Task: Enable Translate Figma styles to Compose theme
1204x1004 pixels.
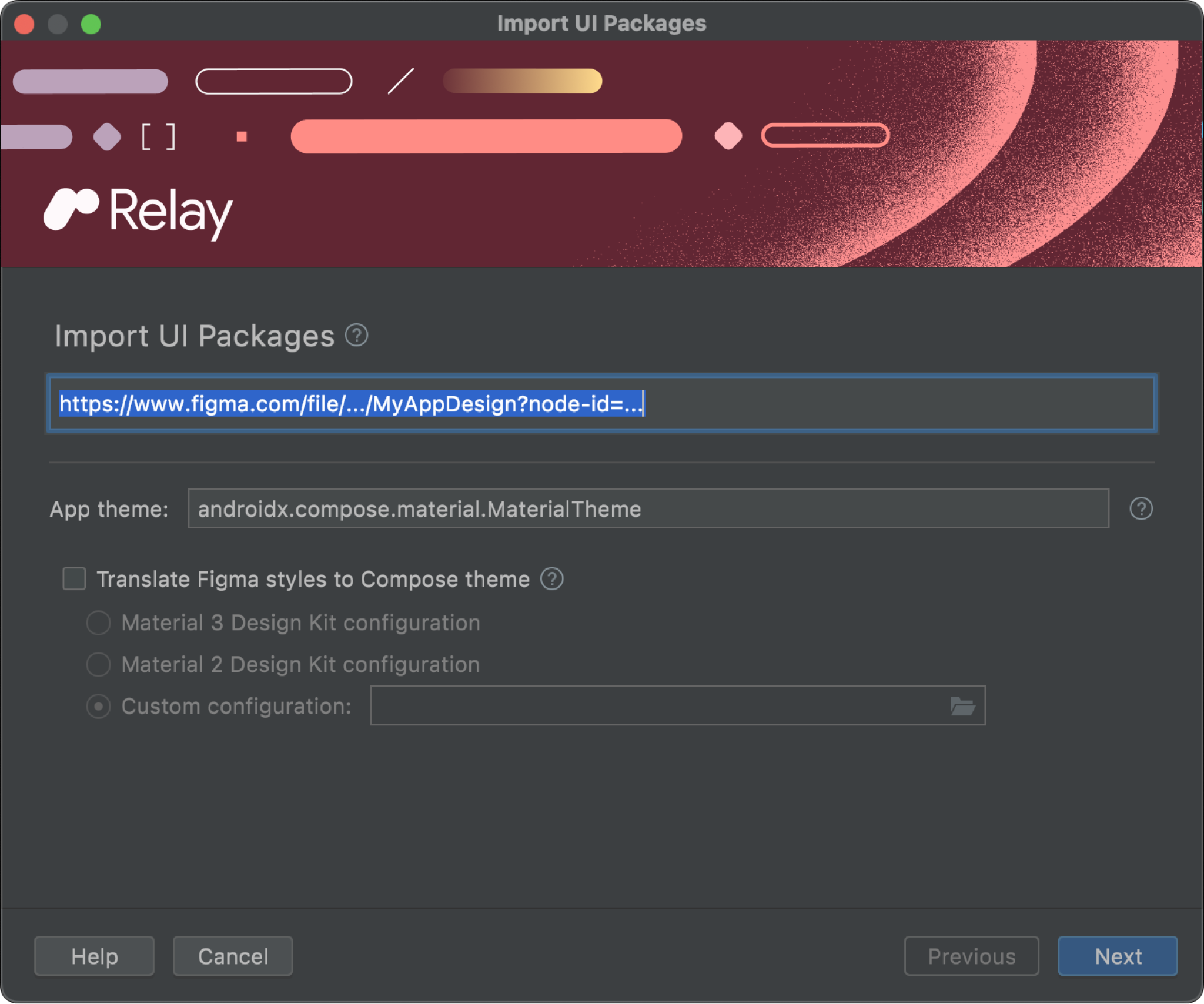Action: pyautogui.click(x=76, y=577)
